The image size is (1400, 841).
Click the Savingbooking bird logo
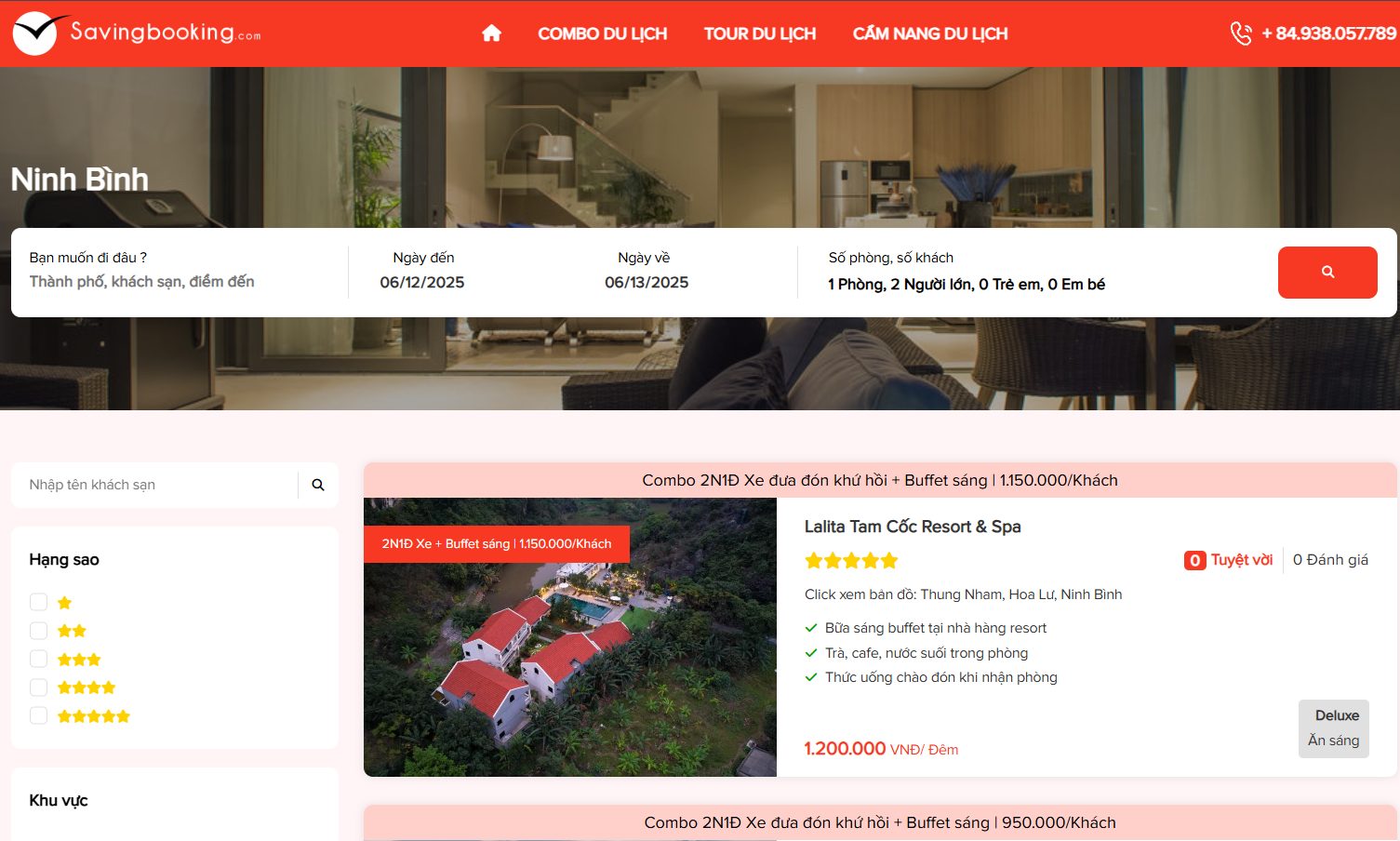[x=37, y=33]
